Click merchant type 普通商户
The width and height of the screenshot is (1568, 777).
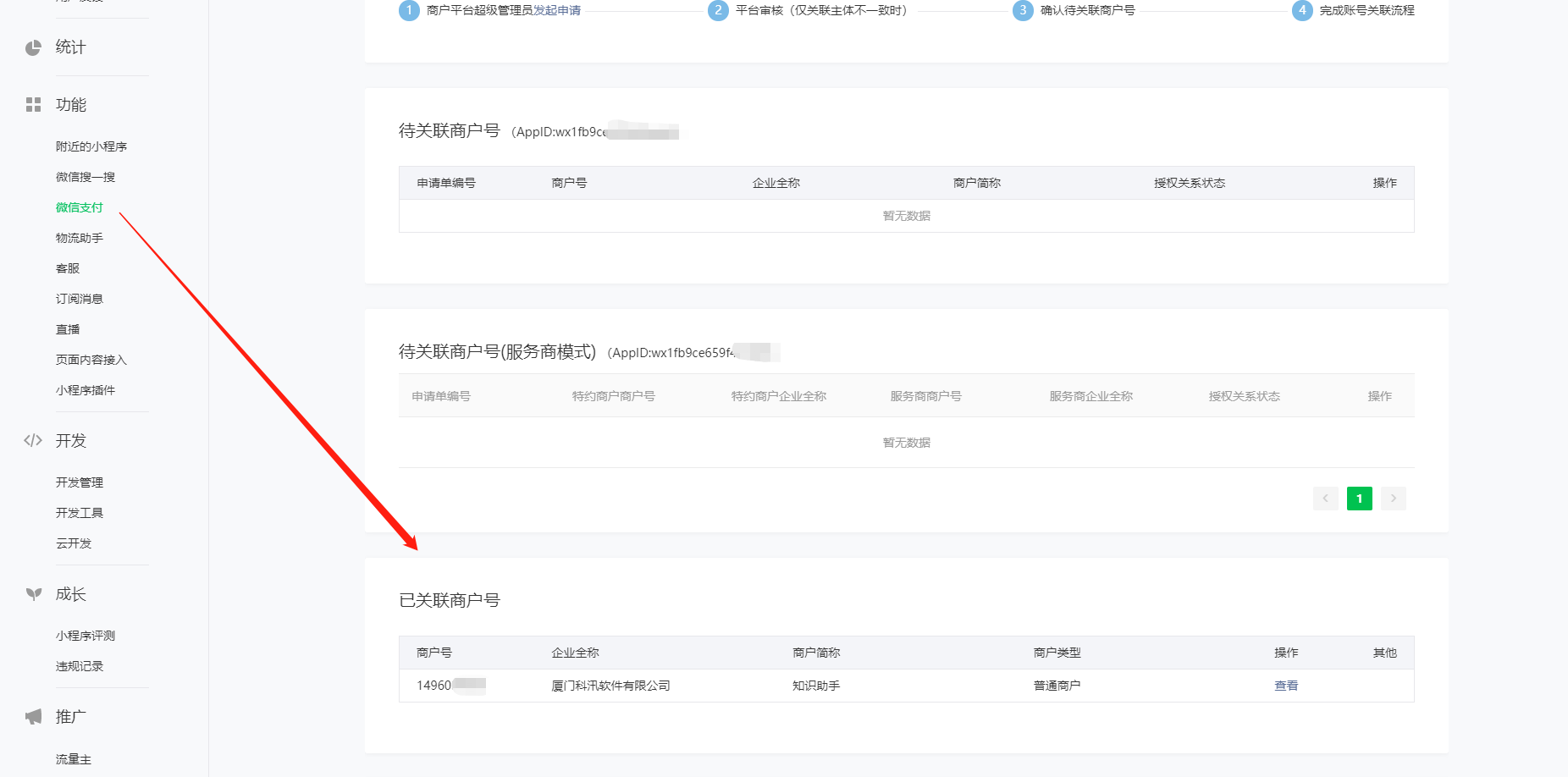point(1057,686)
